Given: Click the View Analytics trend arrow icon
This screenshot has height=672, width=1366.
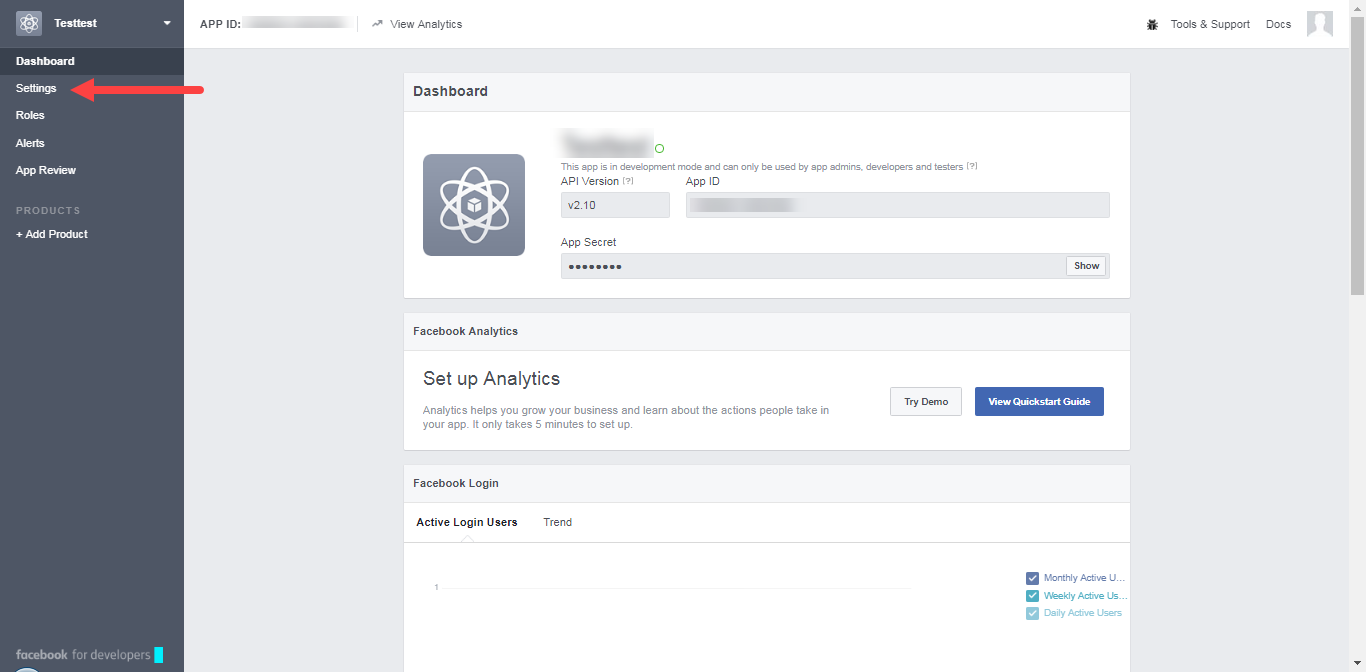Looking at the screenshot, I should coord(377,24).
